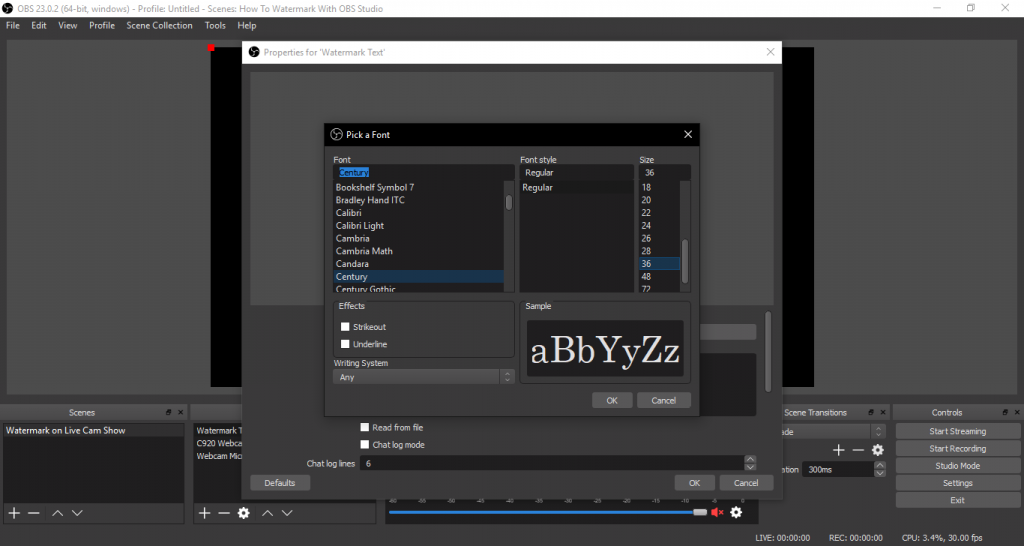Close the Scenes dock panel

[x=180, y=413]
